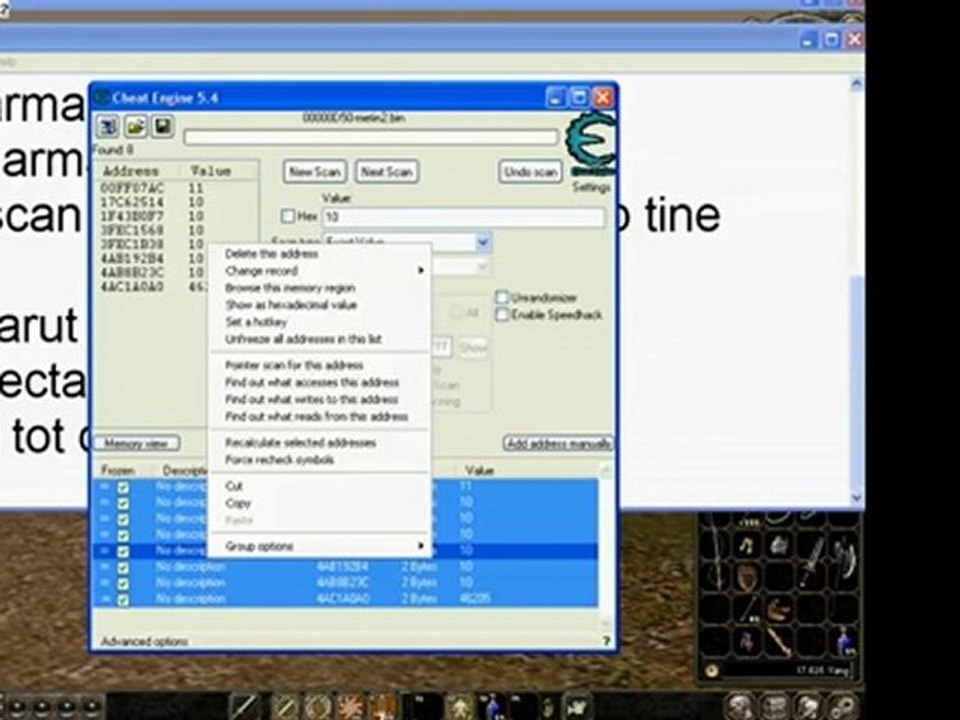The height and width of the screenshot is (720, 960).
Task: Select address 17C62514 in the found list
Action: [x=132, y=202]
